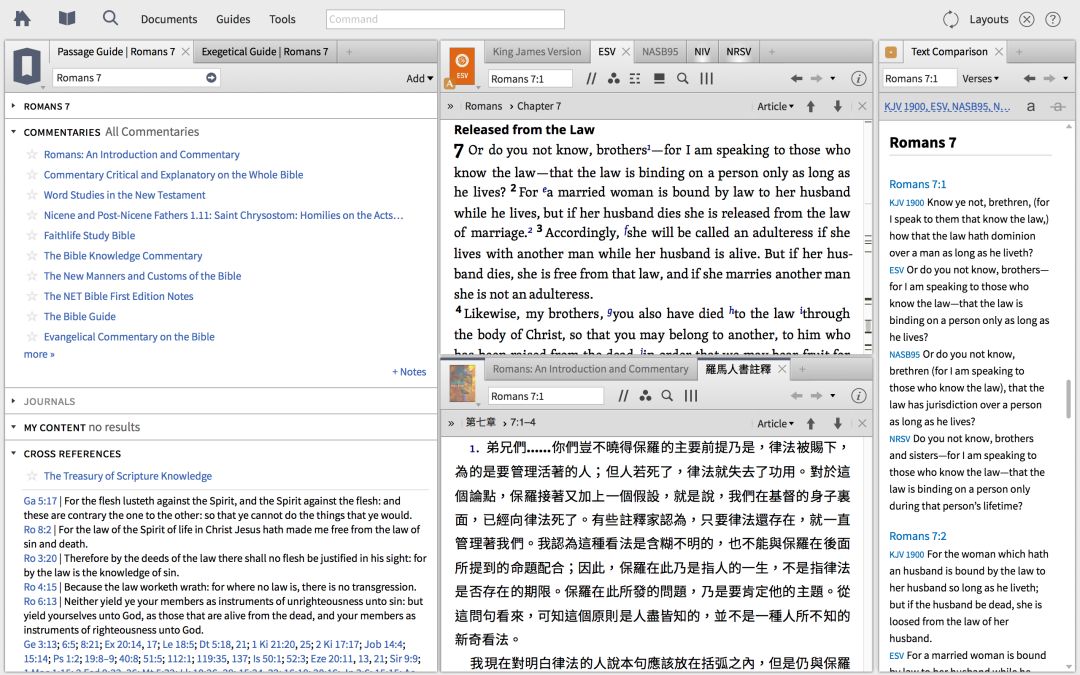Star Word Studies in the New Testament
The height and width of the screenshot is (675, 1080).
click(x=32, y=195)
